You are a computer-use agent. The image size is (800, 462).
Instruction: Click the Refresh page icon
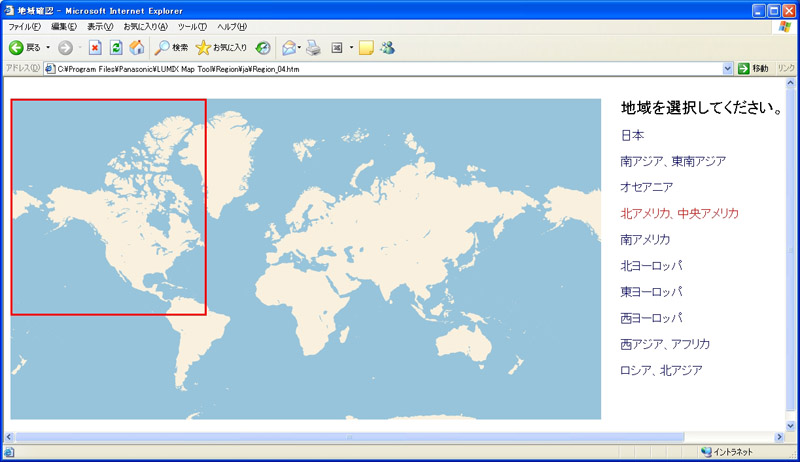point(116,48)
